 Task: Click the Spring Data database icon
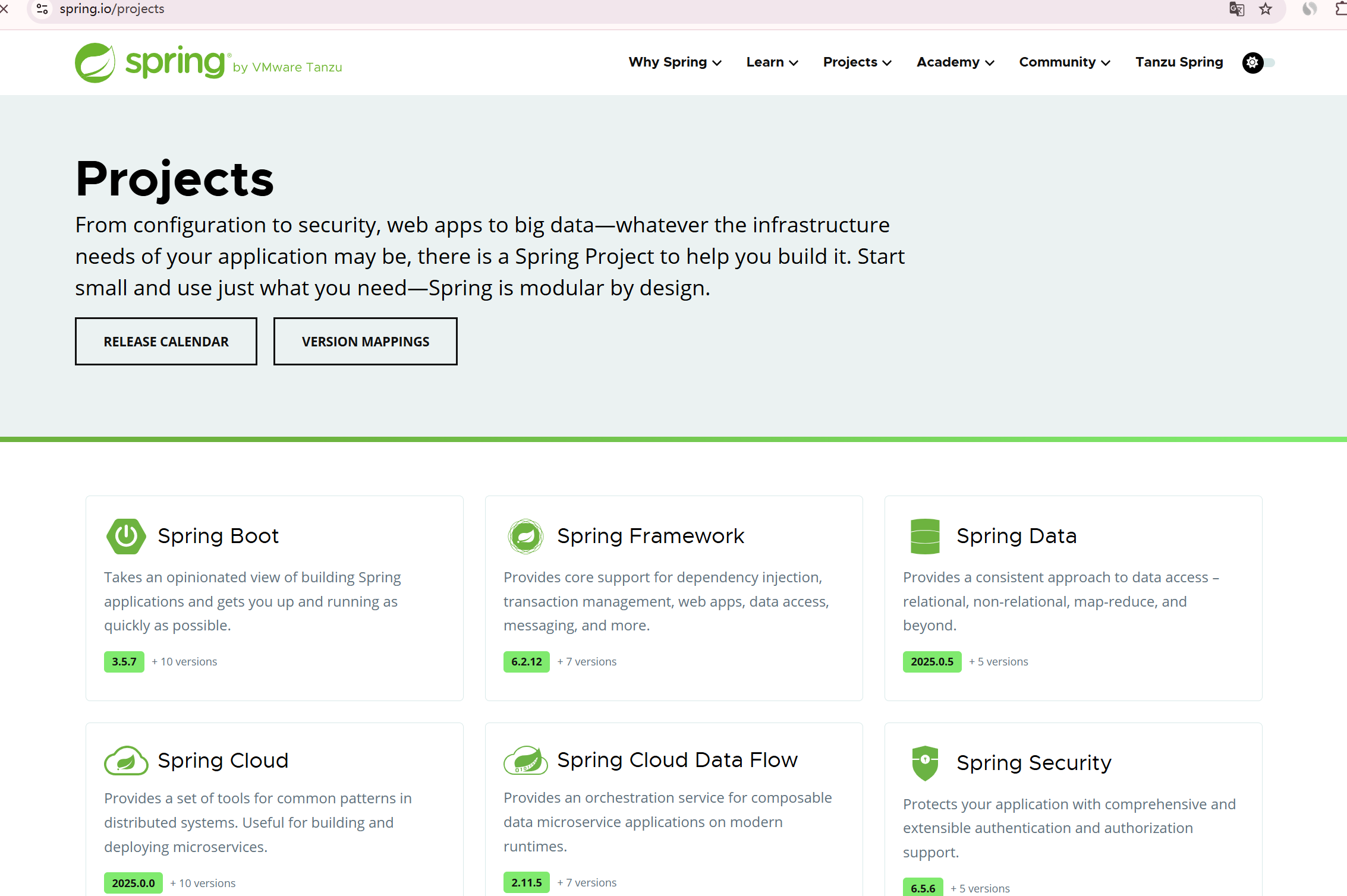925,536
